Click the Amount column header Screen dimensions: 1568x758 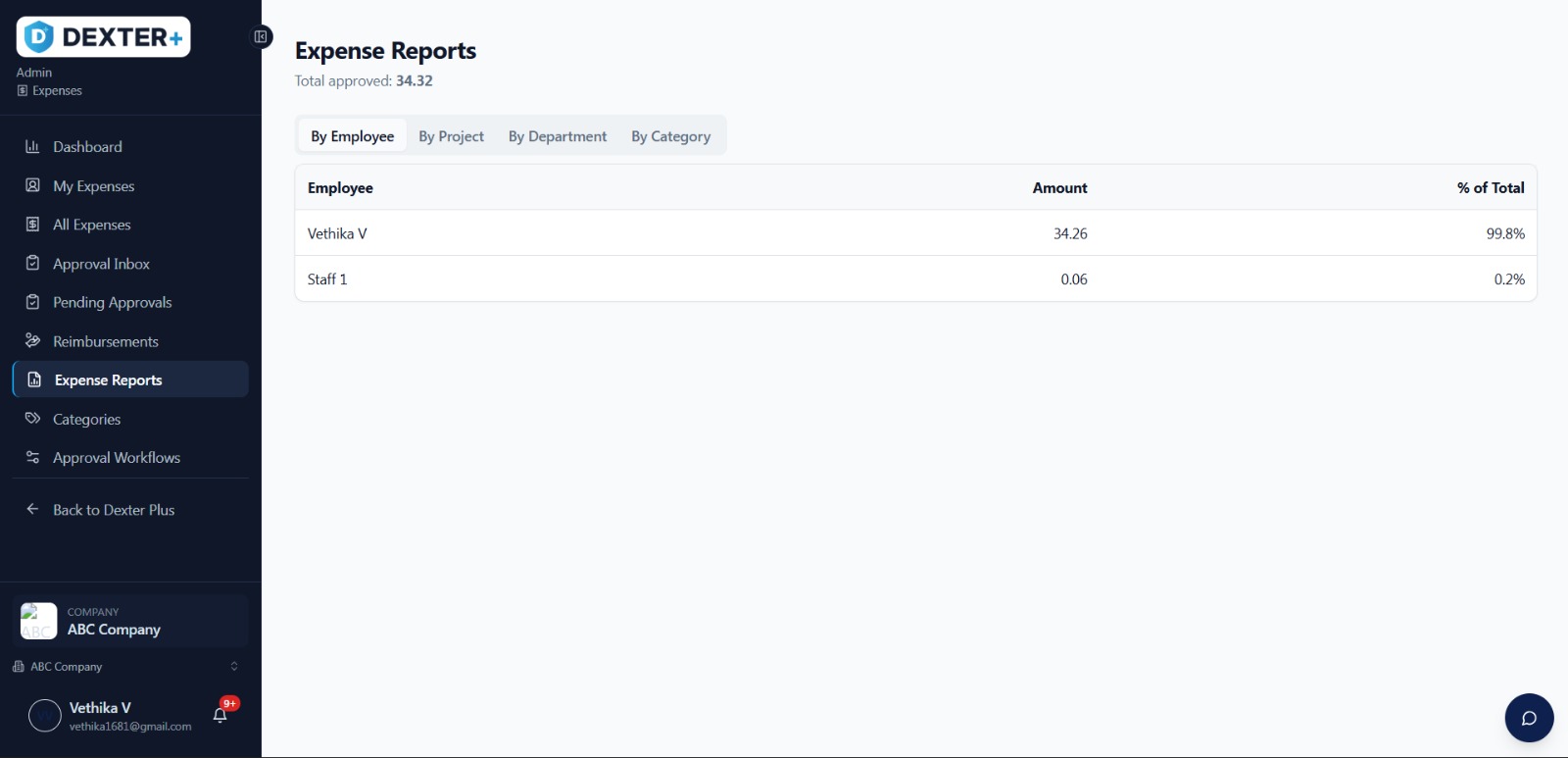1059,187
